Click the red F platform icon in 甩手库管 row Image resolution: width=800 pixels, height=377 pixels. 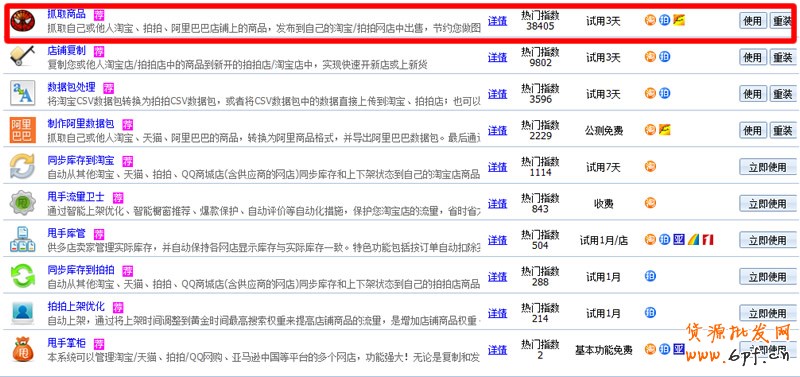click(707, 239)
